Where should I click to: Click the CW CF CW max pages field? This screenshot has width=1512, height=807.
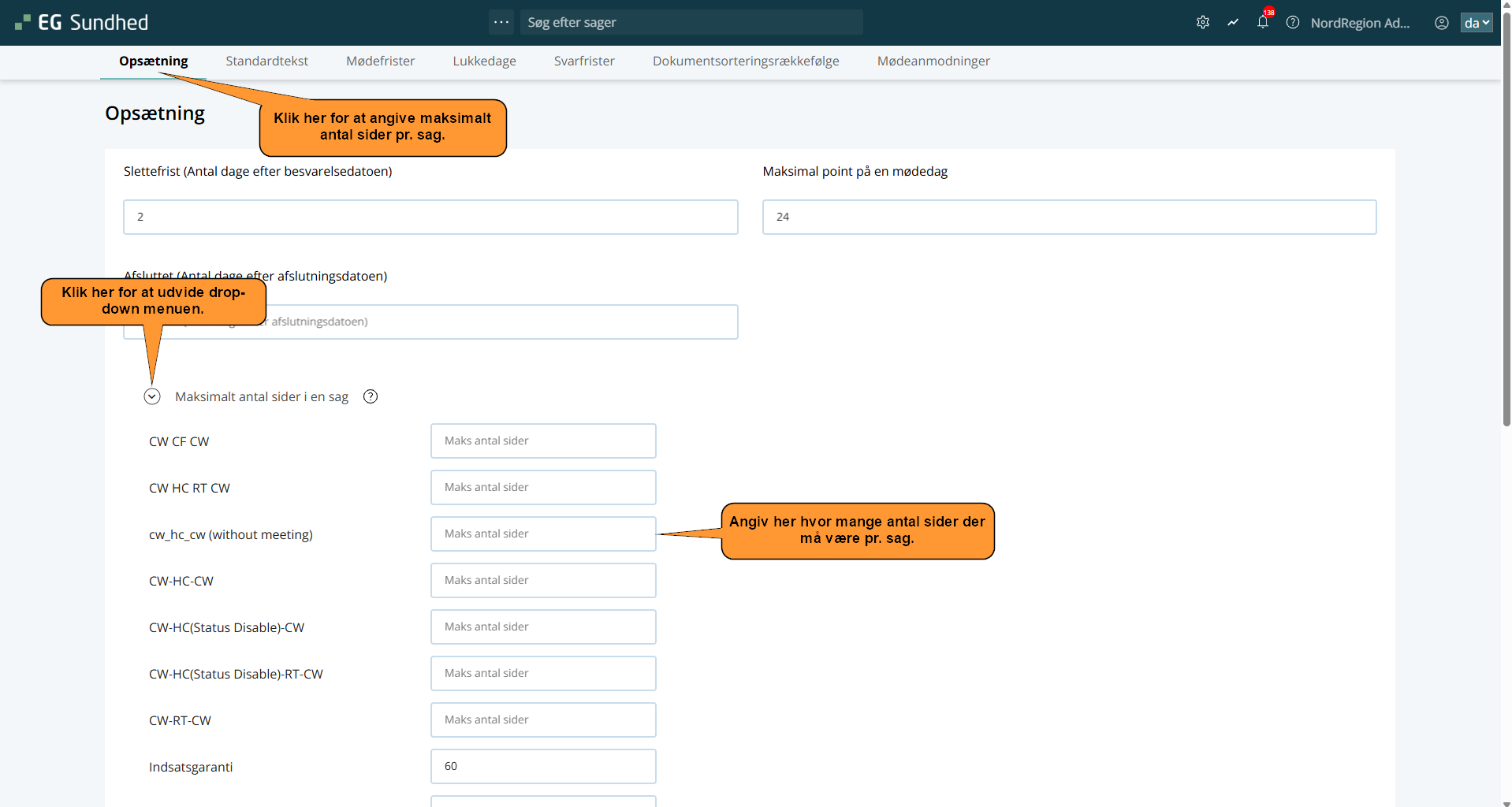pyautogui.click(x=543, y=441)
